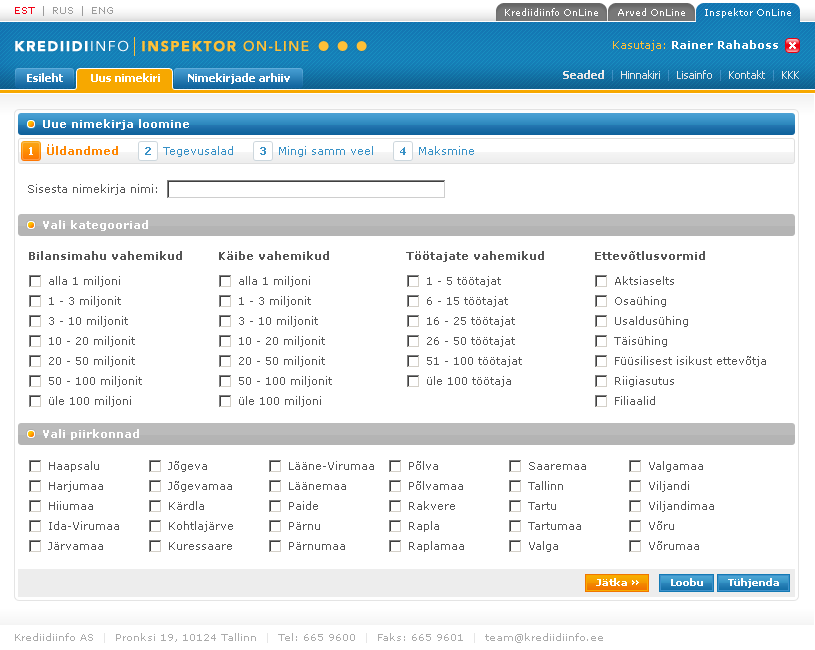Image resolution: width=815 pixels, height=650 pixels.
Task: Check Valga region
Action: click(515, 546)
